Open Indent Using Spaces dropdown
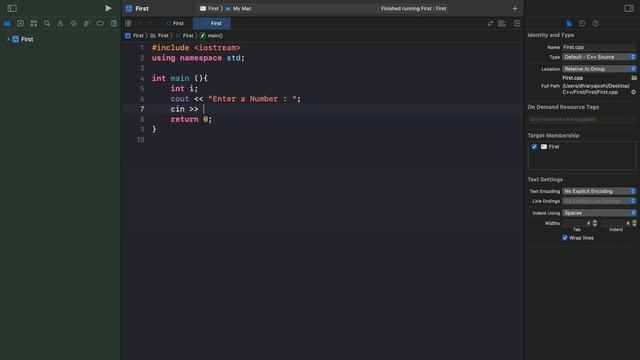 coord(599,213)
